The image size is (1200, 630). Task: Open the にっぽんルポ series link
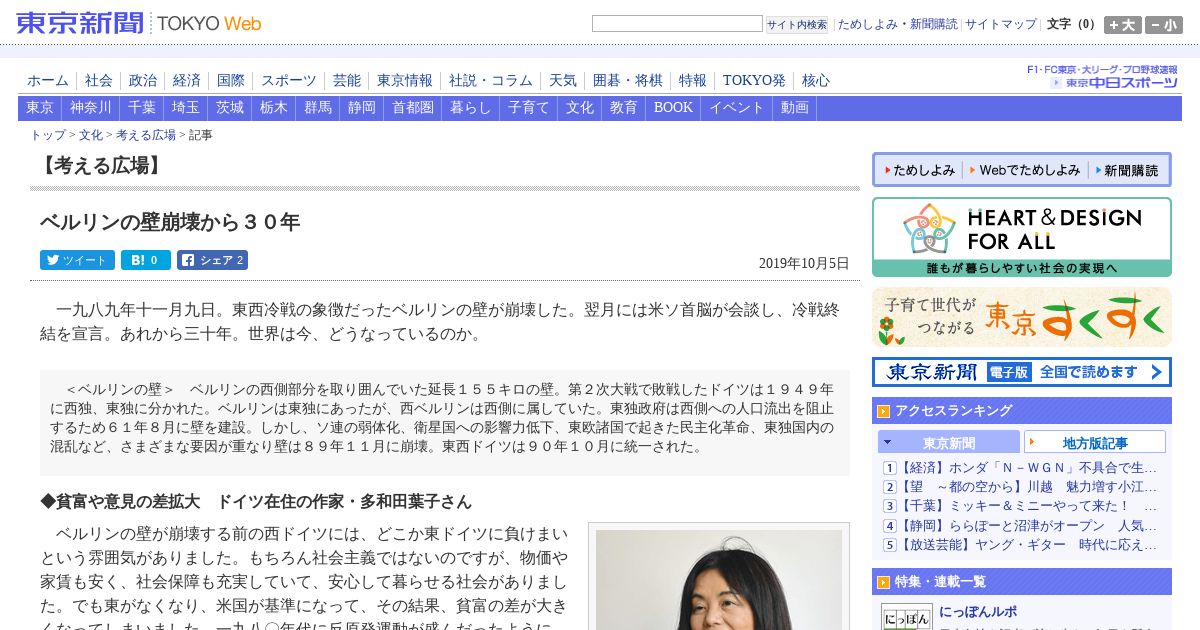[979, 612]
